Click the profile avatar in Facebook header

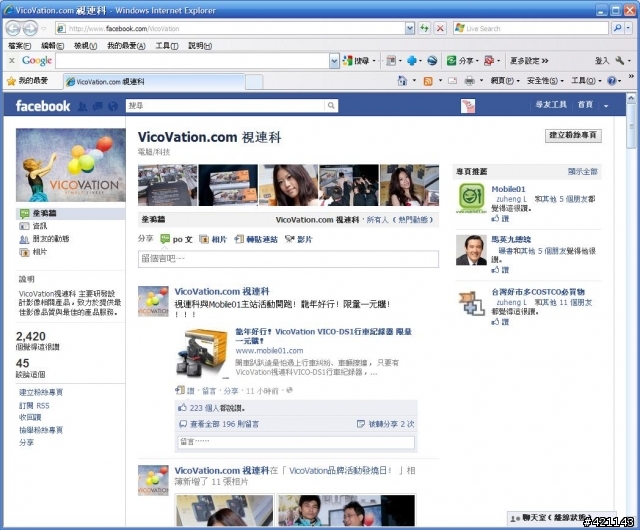click(x=468, y=106)
